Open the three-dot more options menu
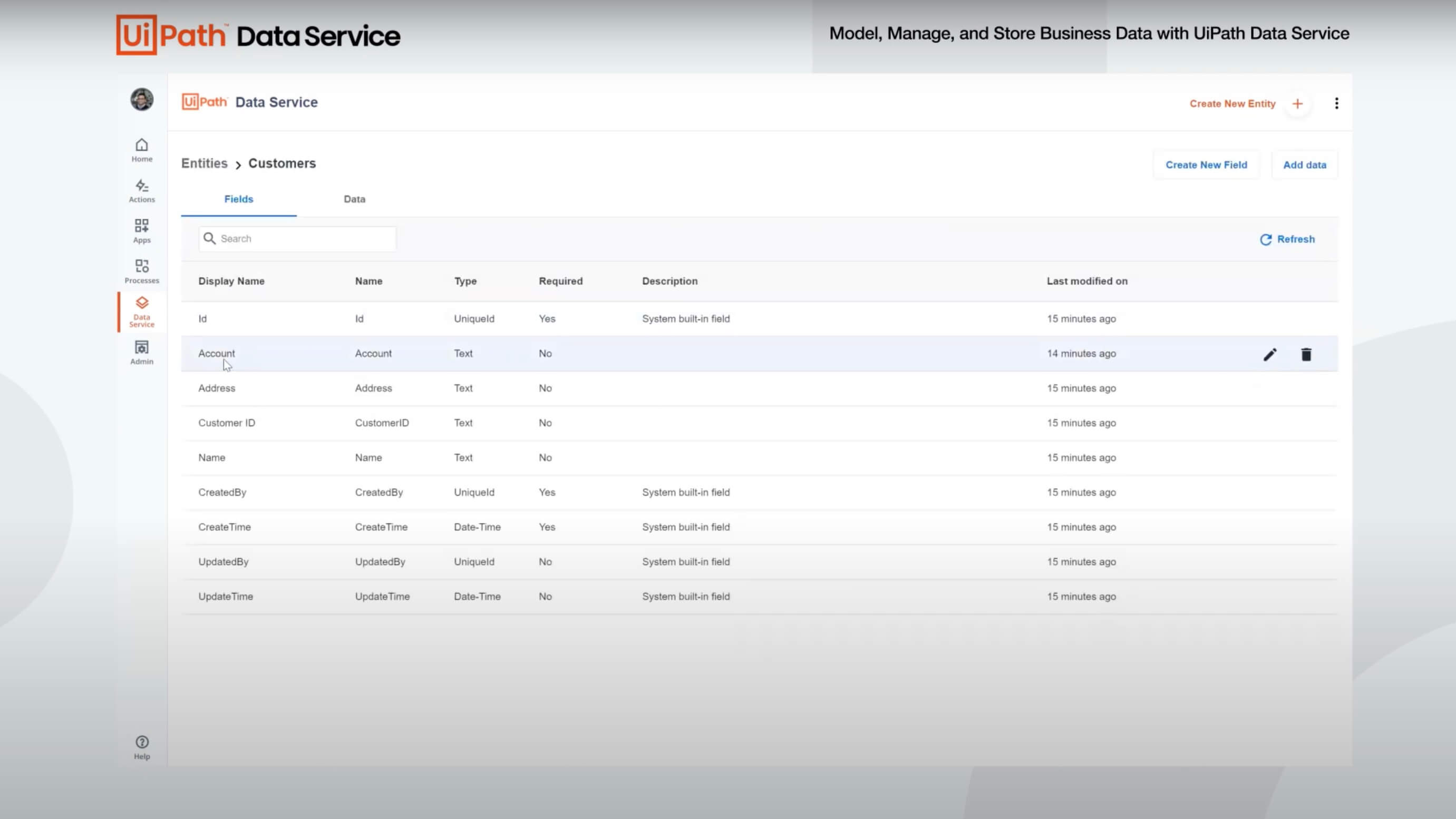Viewport: 1456px width, 819px height. point(1337,103)
